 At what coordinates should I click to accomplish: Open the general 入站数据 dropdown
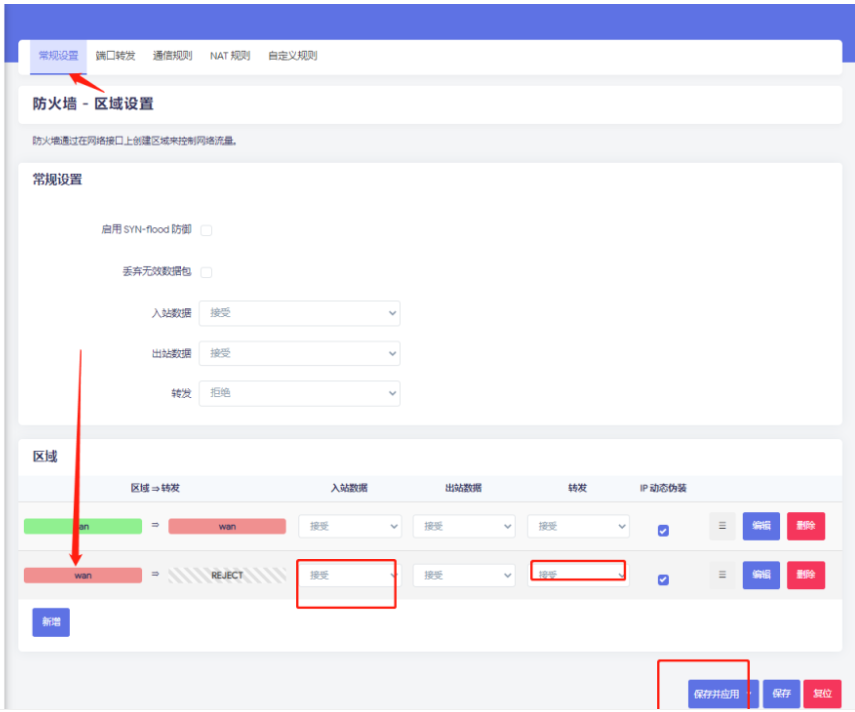(x=299, y=313)
